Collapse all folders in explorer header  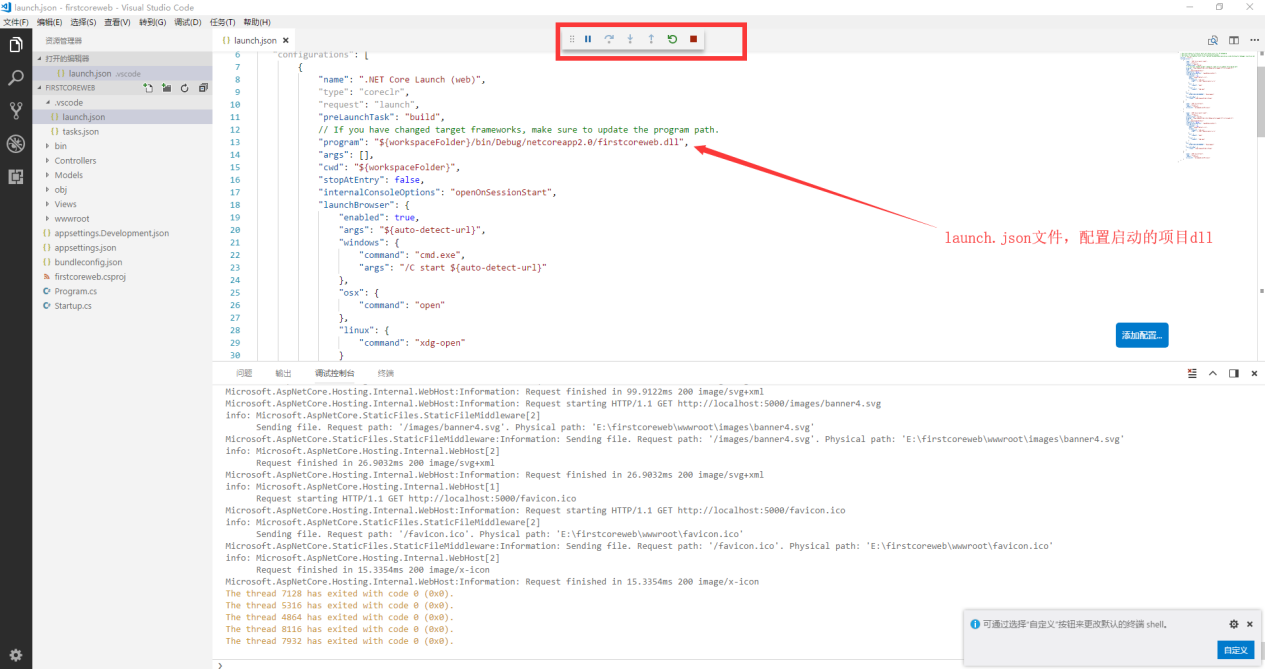(x=203, y=88)
